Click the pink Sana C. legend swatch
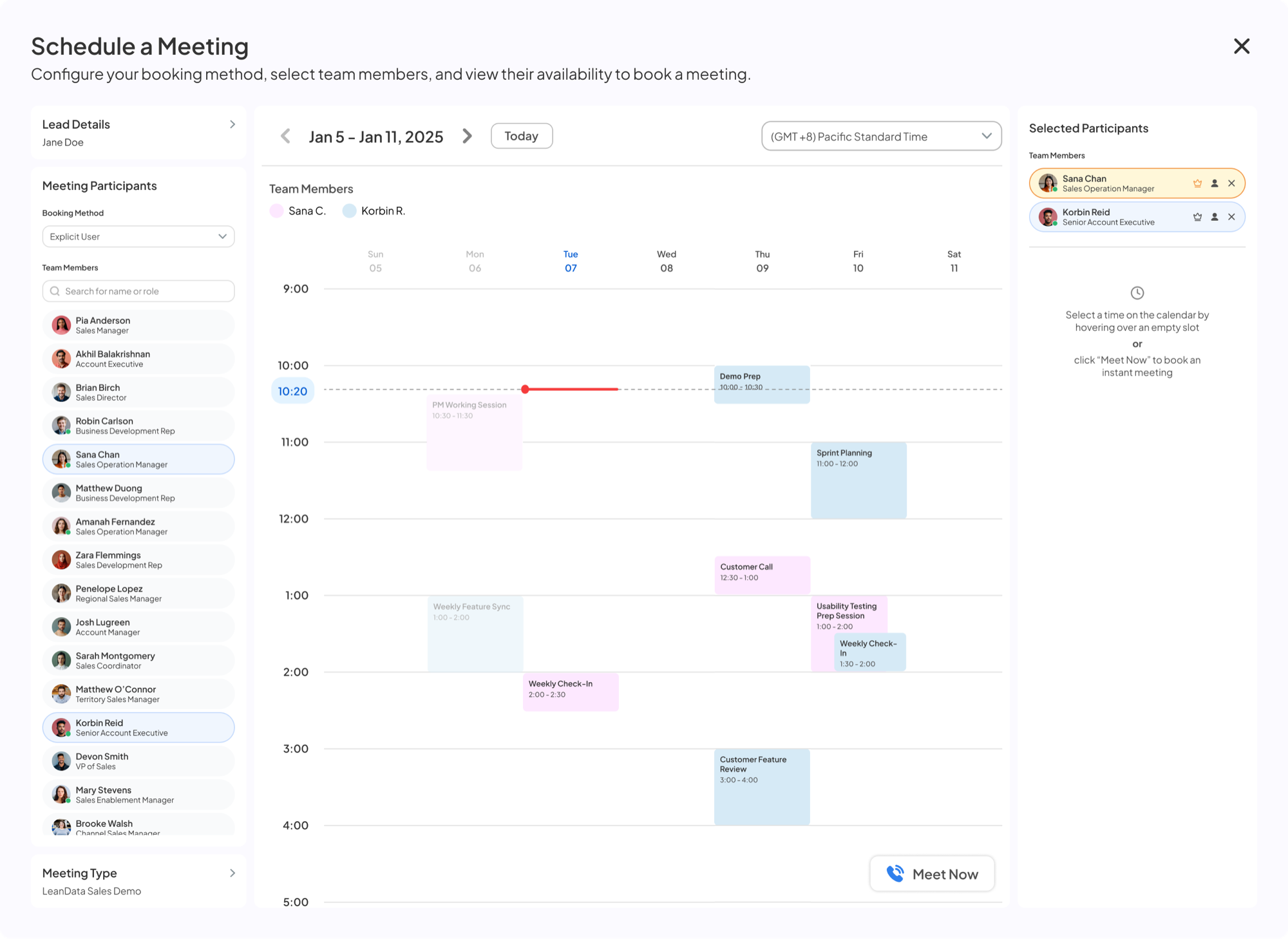This screenshot has height=939, width=1288. pyautogui.click(x=276, y=211)
